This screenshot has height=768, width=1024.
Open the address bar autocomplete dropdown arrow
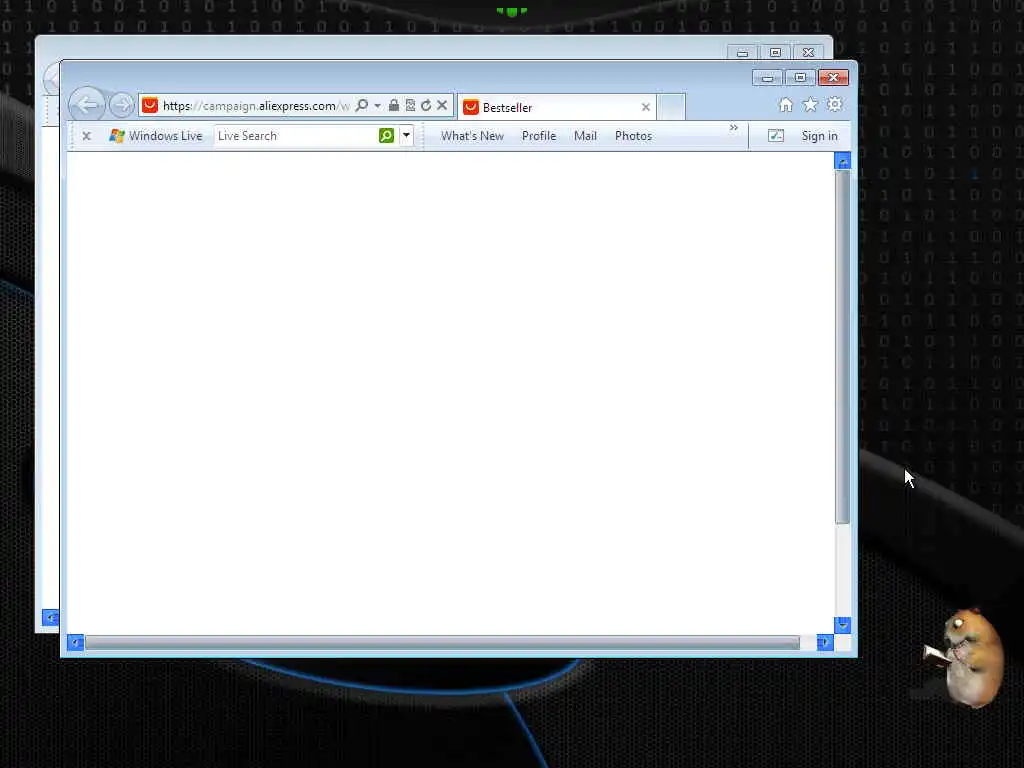click(x=377, y=106)
